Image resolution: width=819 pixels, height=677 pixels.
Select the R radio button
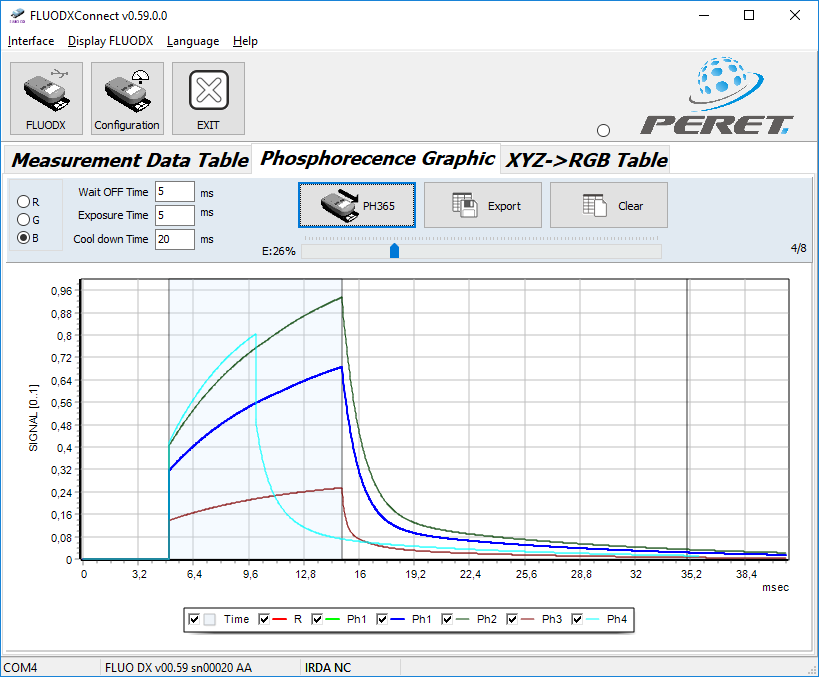(x=24, y=202)
